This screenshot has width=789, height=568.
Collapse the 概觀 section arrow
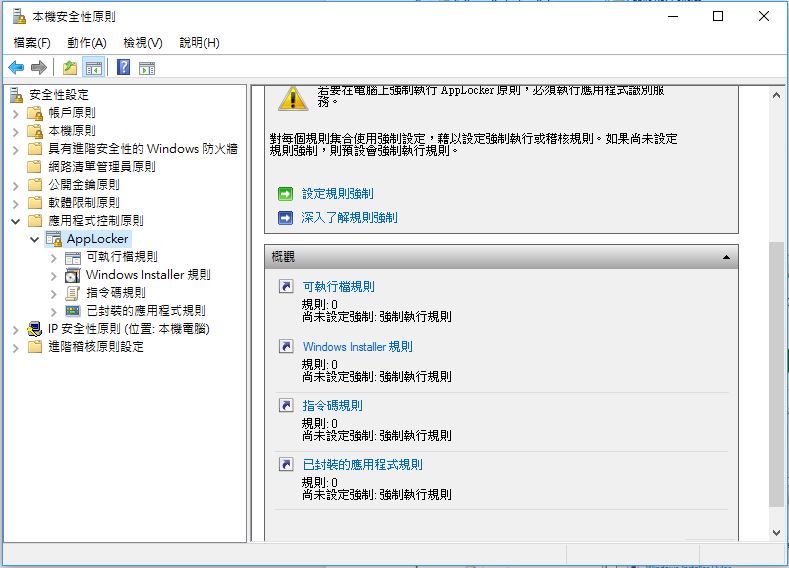(726, 257)
